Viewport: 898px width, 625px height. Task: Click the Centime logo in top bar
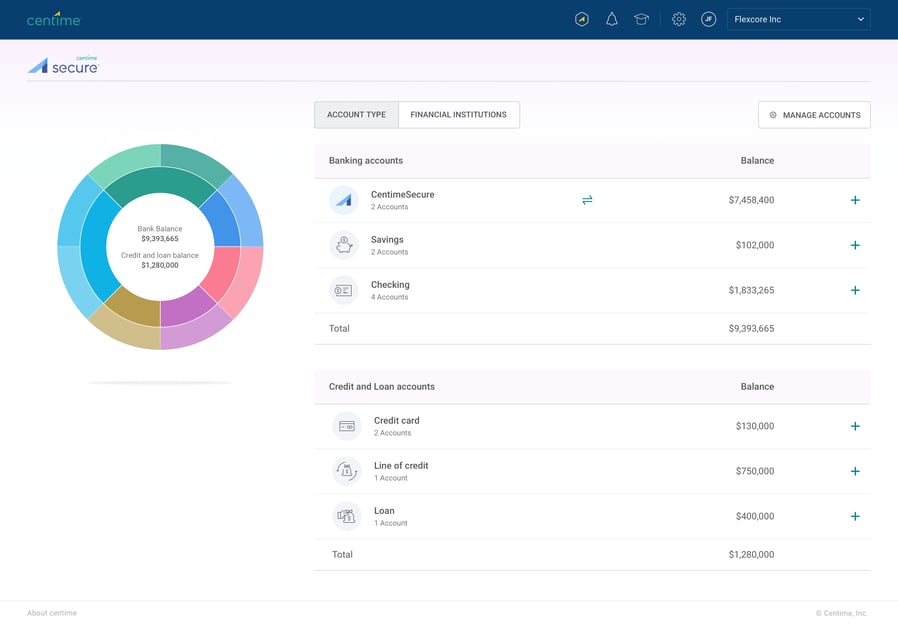pyautogui.click(x=54, y=19)
